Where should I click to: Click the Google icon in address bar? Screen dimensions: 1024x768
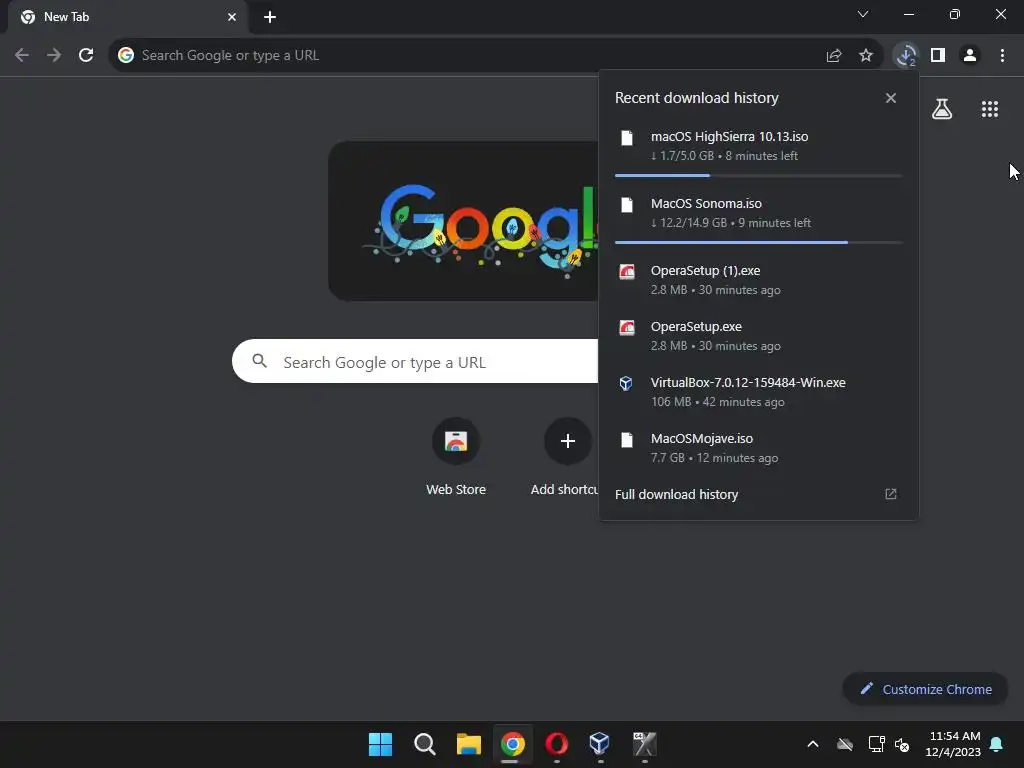(x=125, y=56)
